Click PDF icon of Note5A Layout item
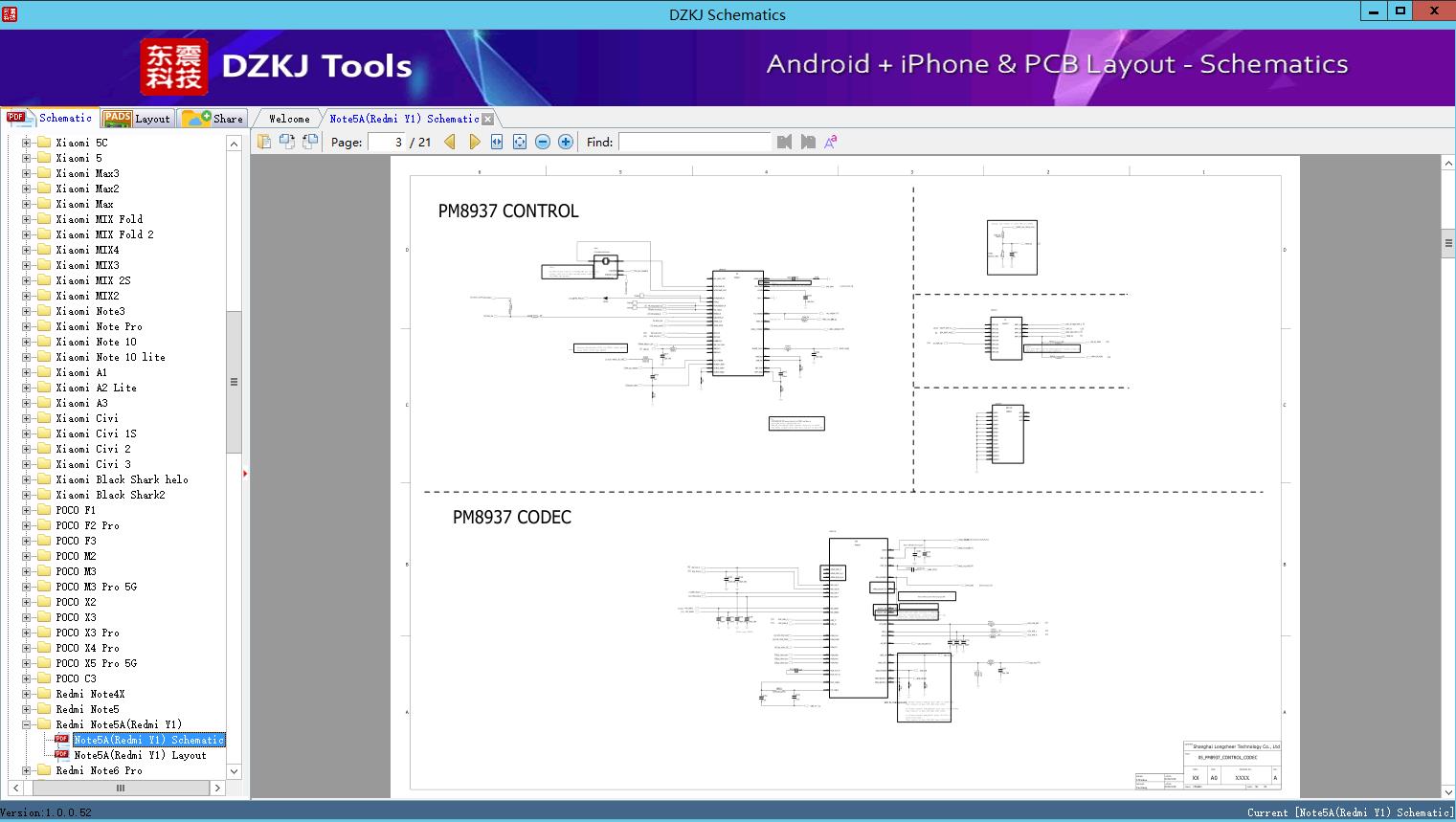This screenshot has width=1456, height=822. [x=61, y=755]
